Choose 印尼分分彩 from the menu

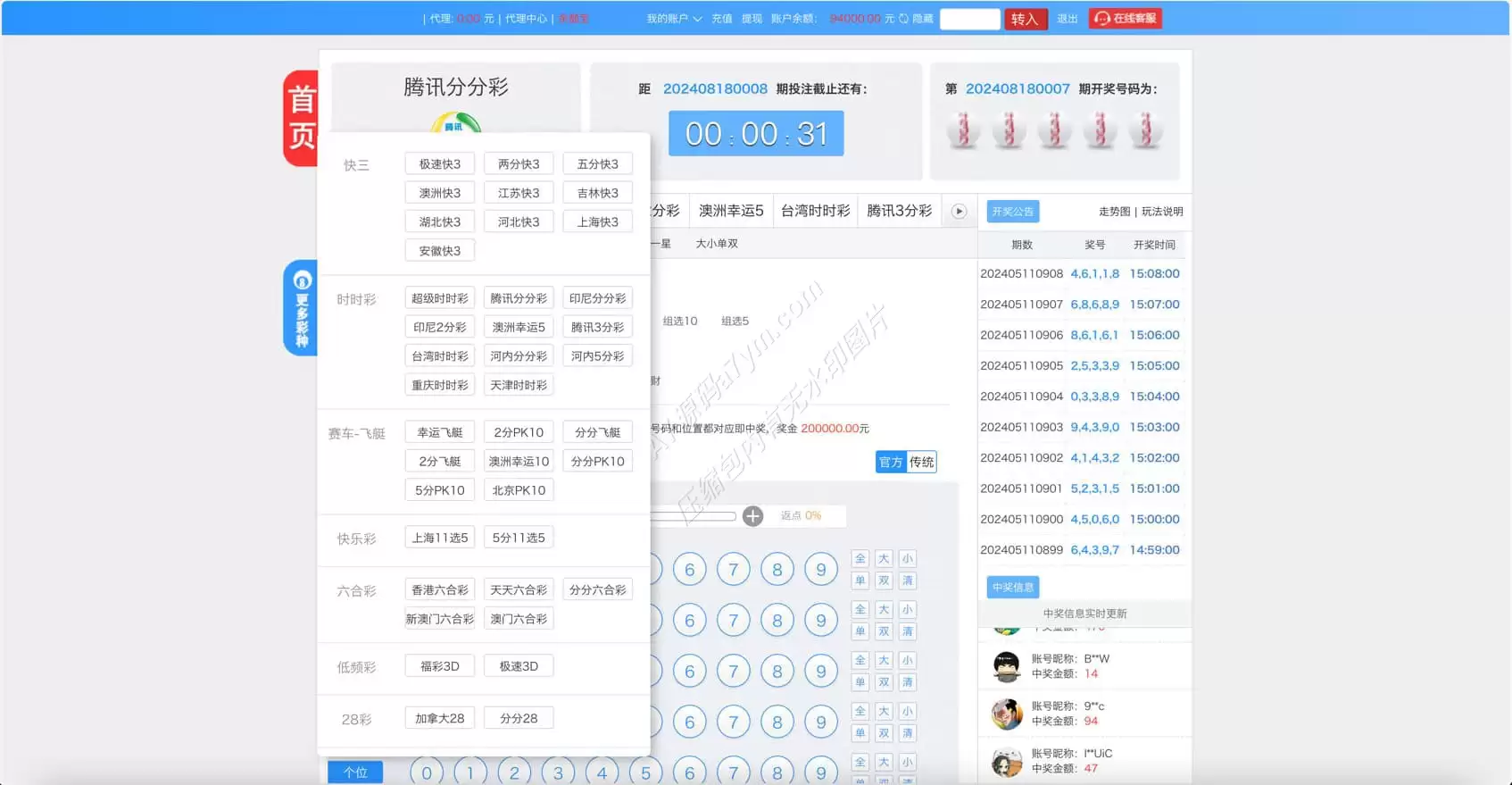598,298
